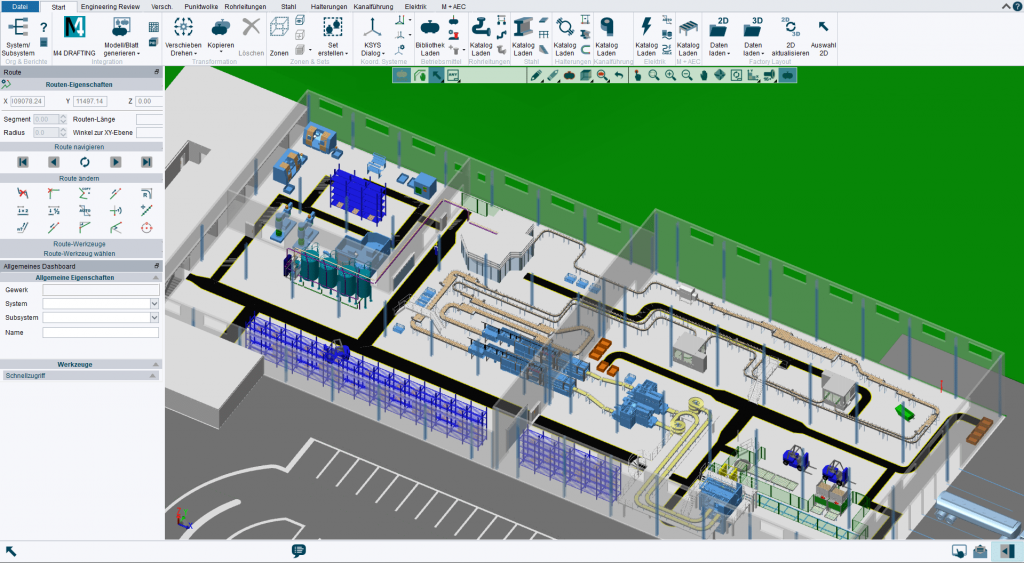The width and height of the screenshot is (1024, 563).
Task: Collapse the Werkzeuge section
Action: coord(155,364)
